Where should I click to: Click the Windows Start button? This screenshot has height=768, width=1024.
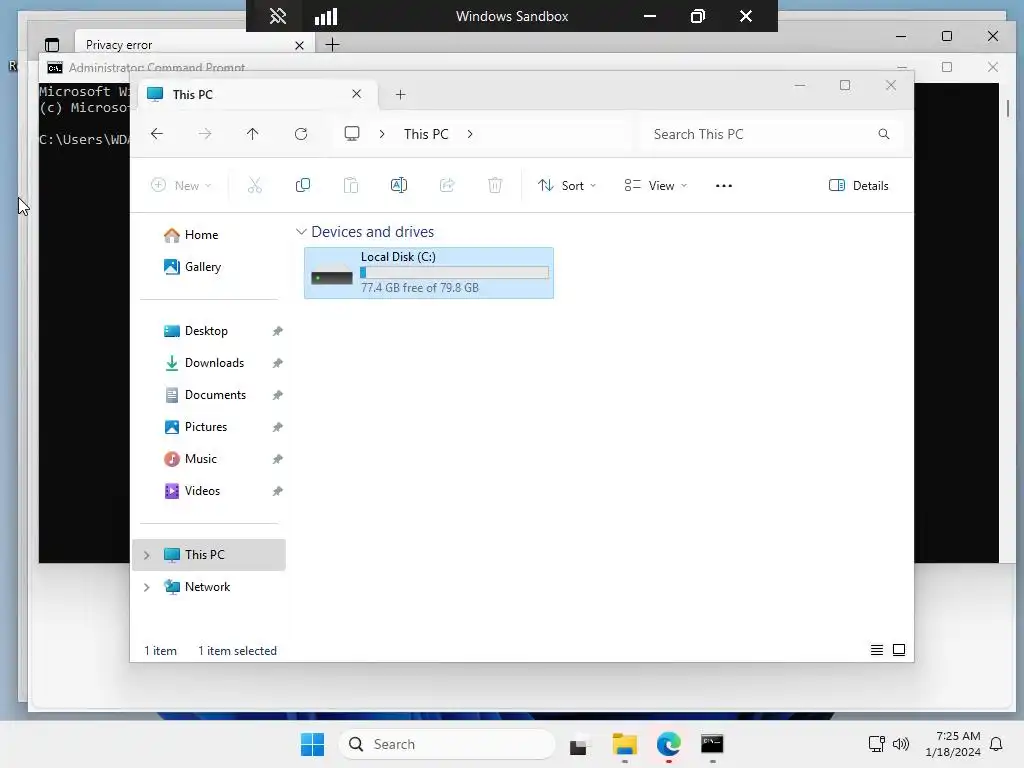(x=313, y=744)
